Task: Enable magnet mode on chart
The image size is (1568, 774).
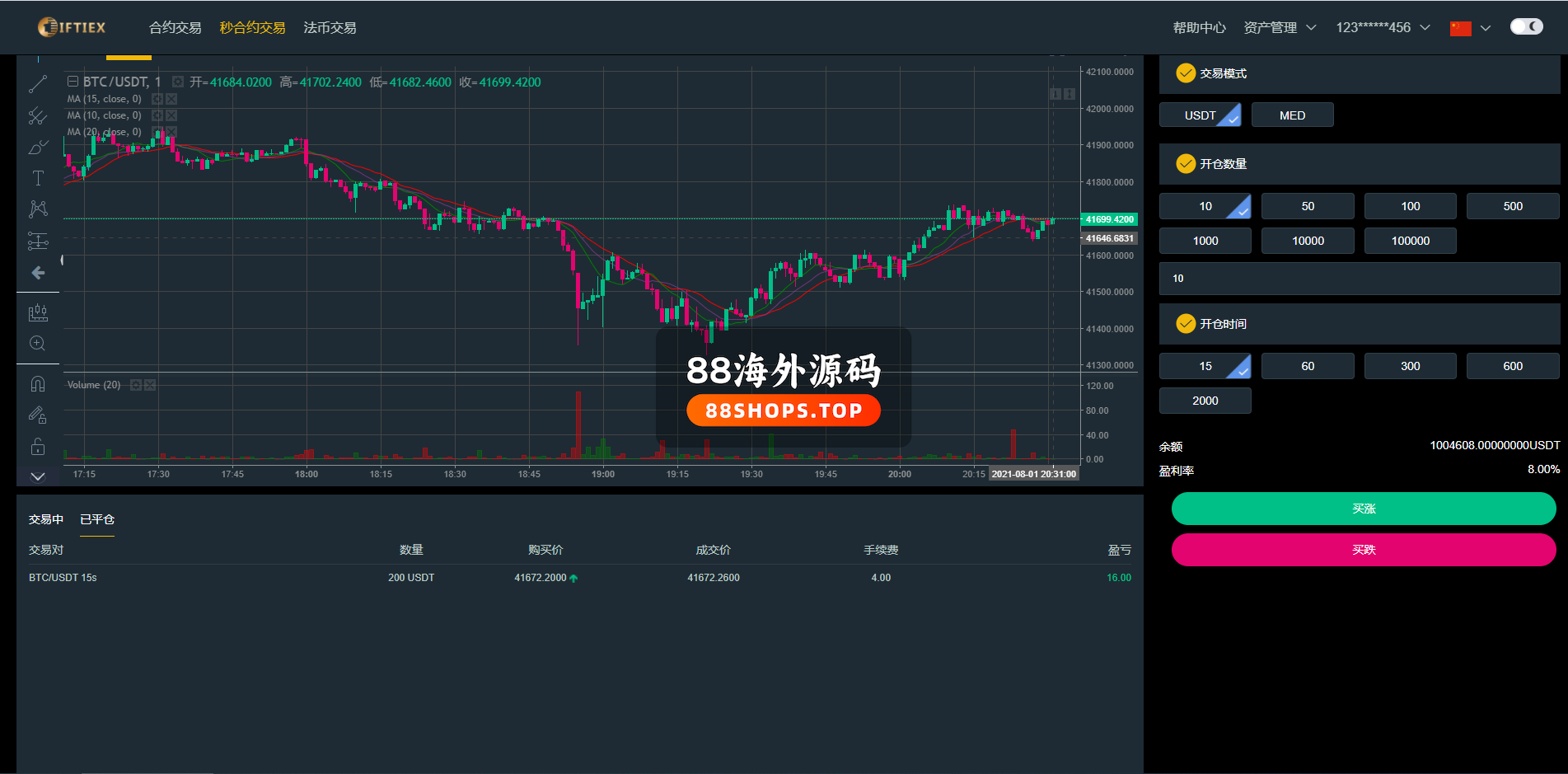Action: (38, 384)
